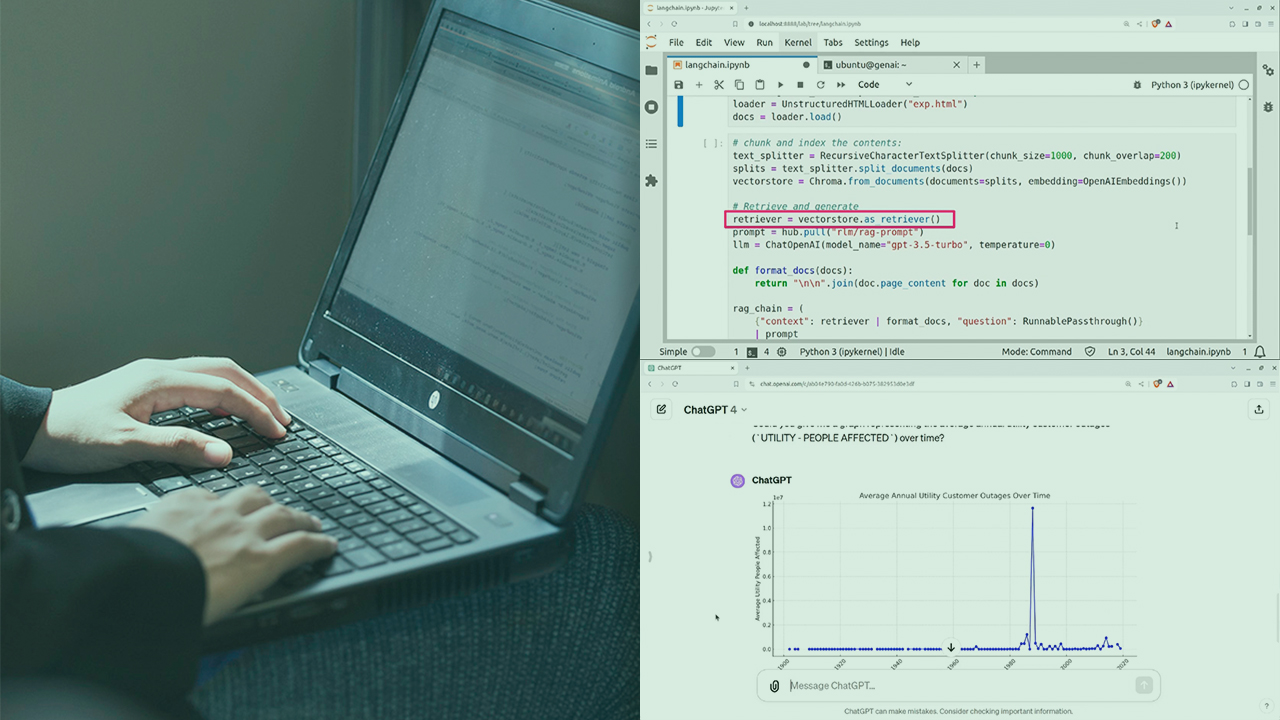Open the Settings menu in JupyterLab

tap(871, 43)
